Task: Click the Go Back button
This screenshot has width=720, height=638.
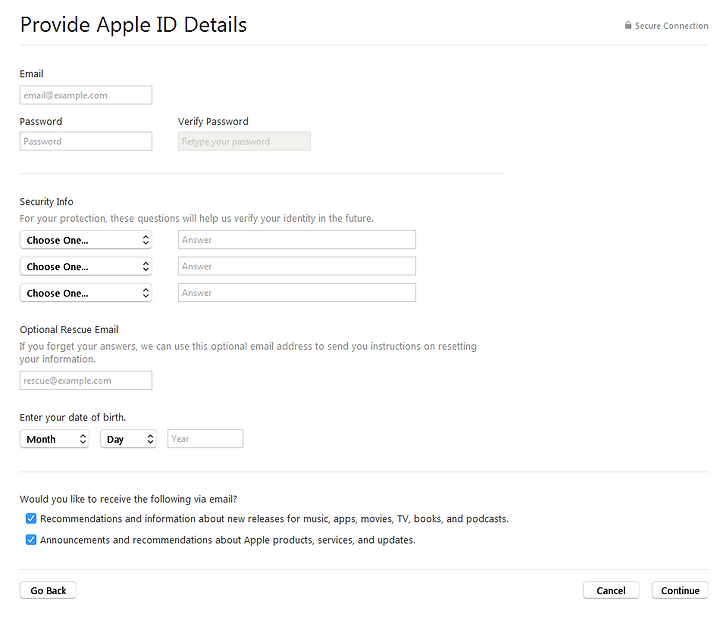Action: tap(48, 591)
